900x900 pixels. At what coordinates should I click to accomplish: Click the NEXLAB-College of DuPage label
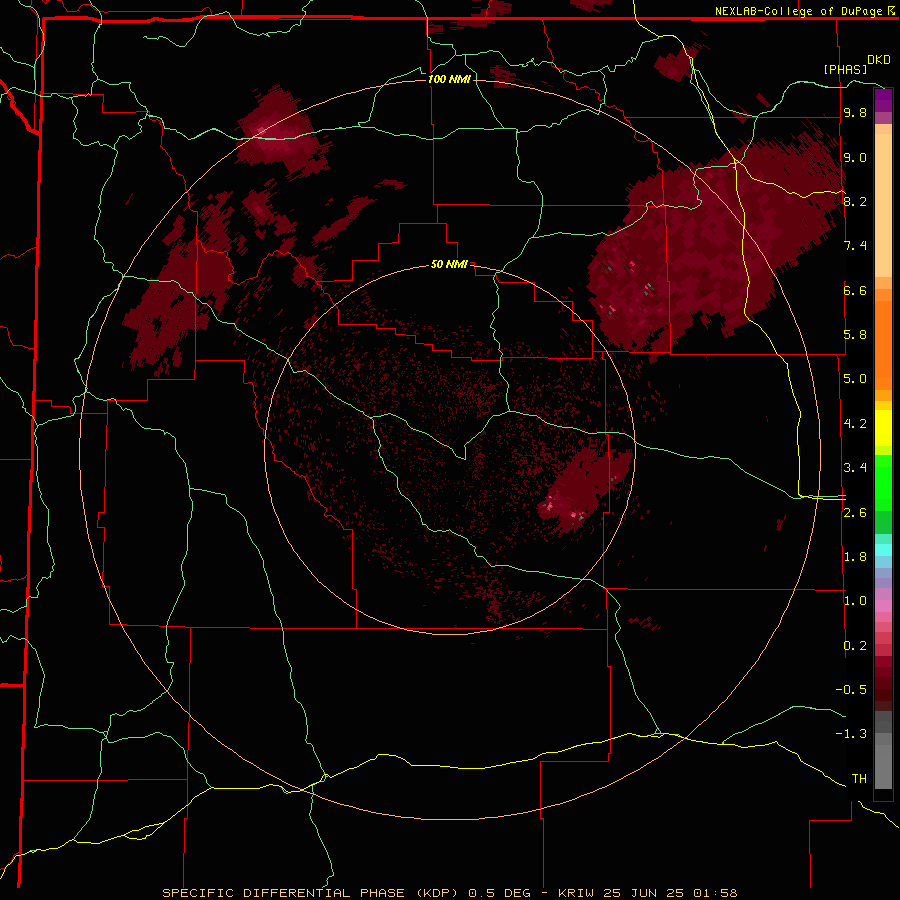[x=798, y=11]
